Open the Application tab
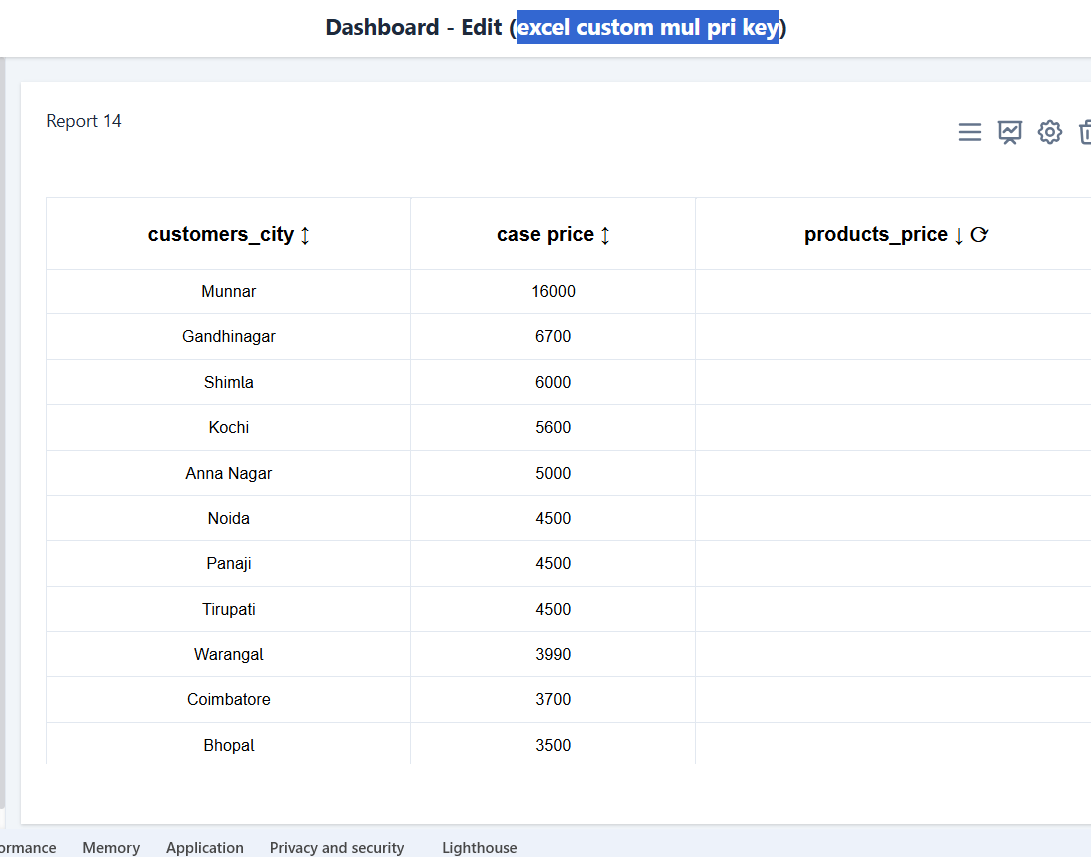 205,847
